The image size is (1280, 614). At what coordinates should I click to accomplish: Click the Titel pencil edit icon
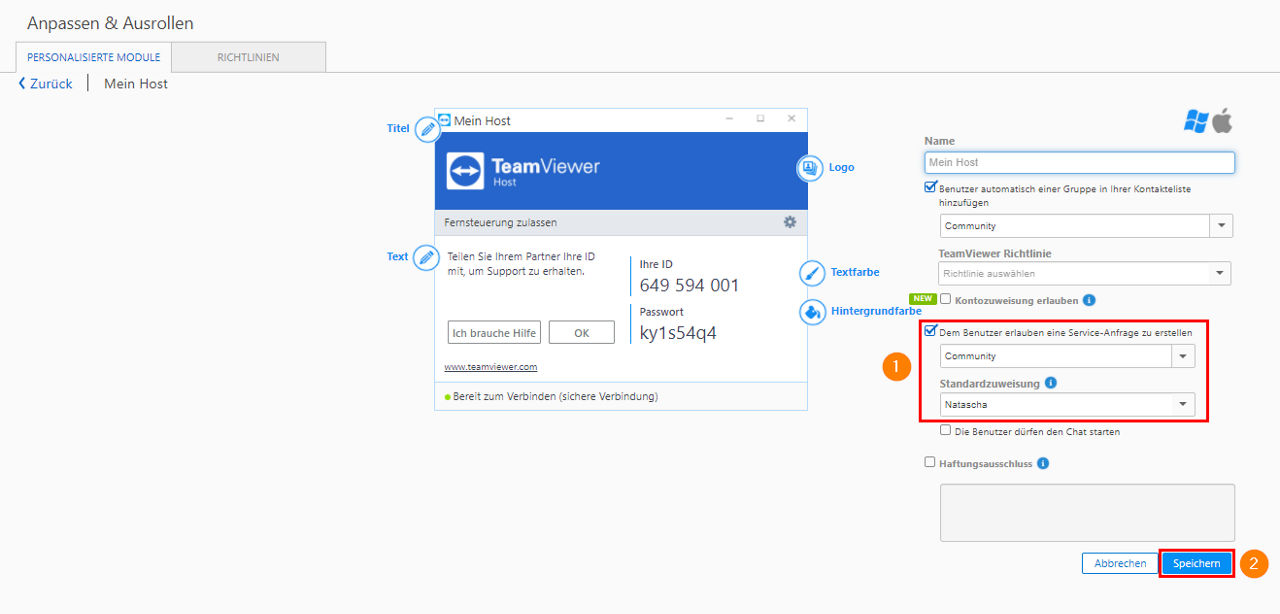click(427, 129)
